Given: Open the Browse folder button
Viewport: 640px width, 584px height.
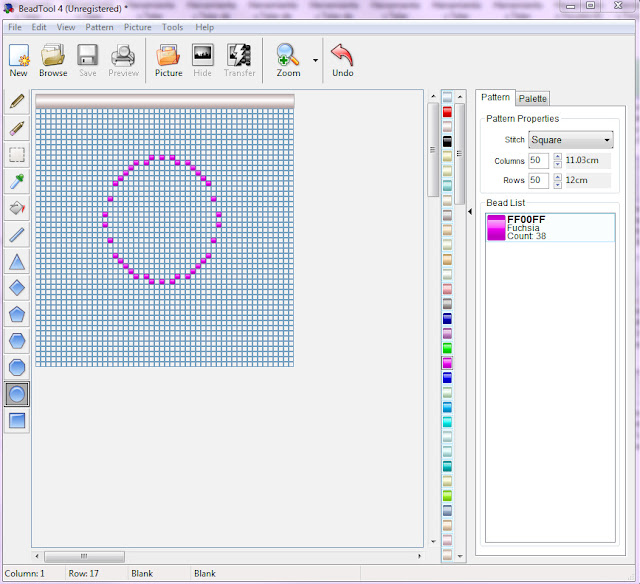Looking at the screenshot, I should point(53,61).
